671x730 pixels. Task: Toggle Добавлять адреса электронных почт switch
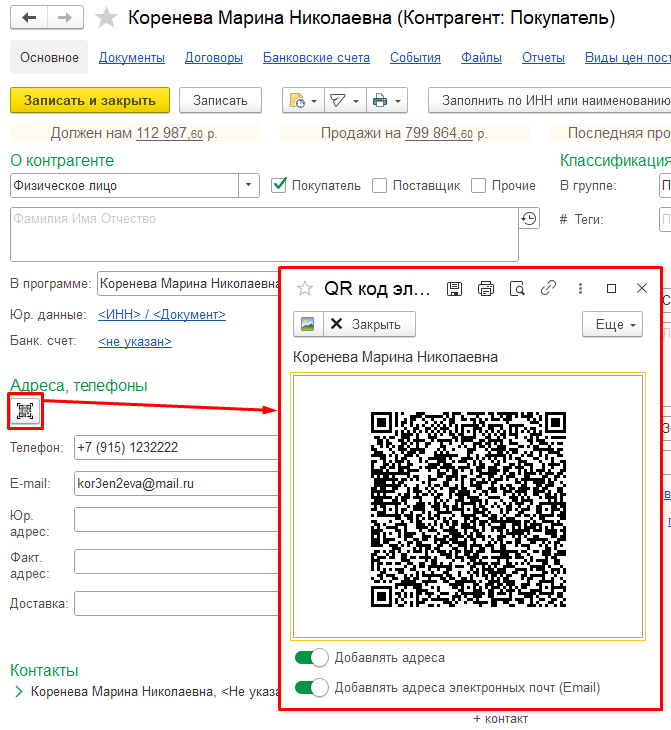click(312, 688)
